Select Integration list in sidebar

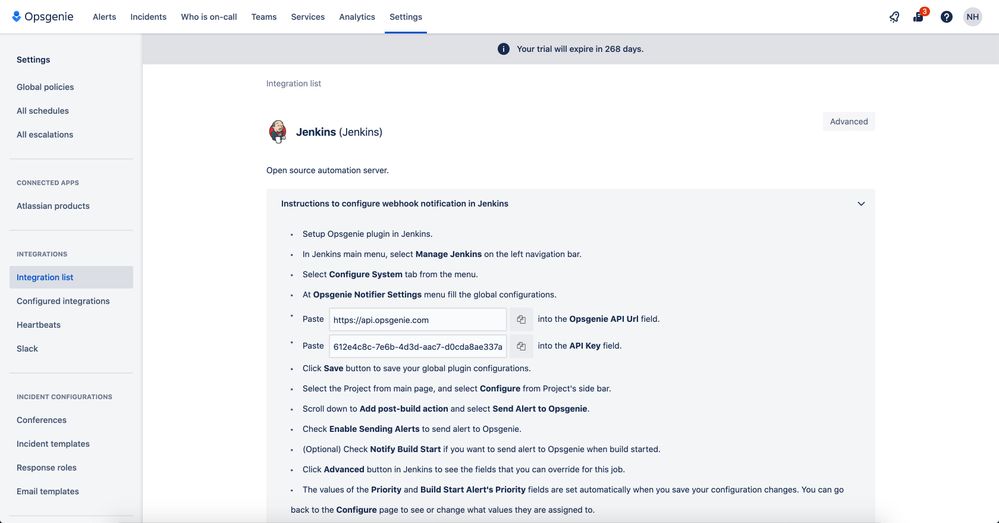pyautogui.click(x=71, y=277)
